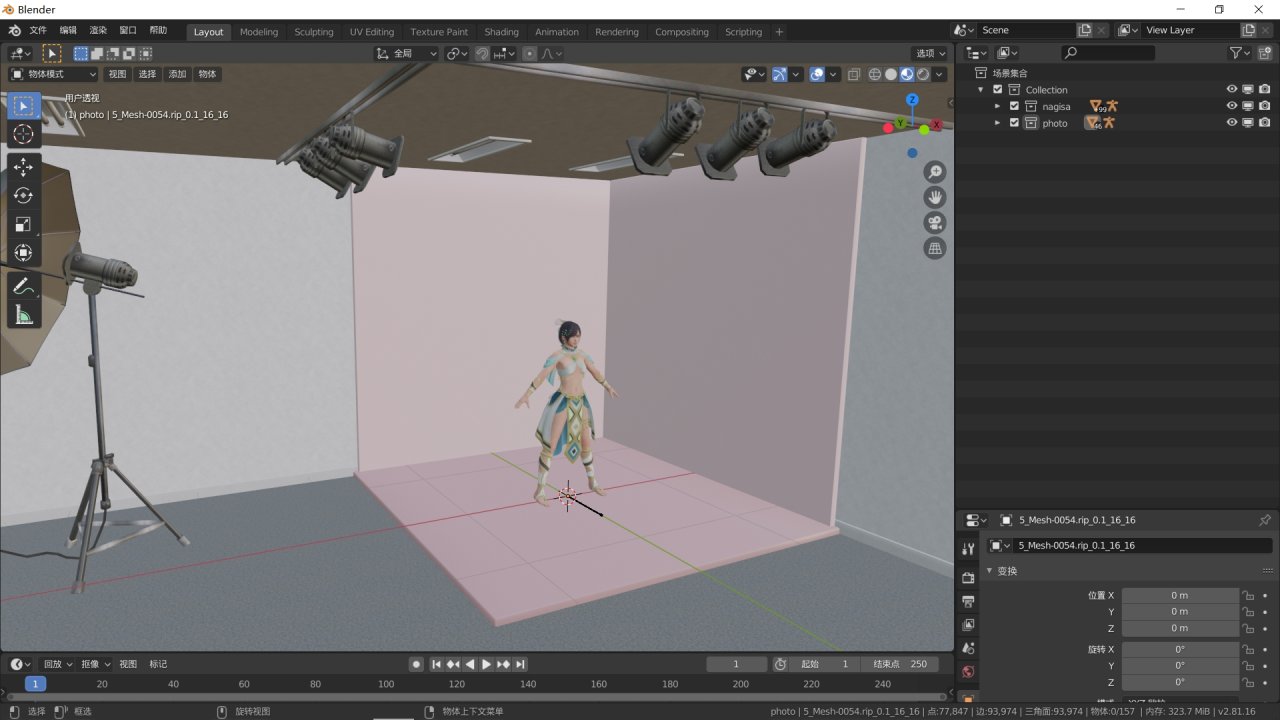Collapse the Collection tree row
The height and width of the screenshot is (720, 1280).
click(x=981, y=90)
